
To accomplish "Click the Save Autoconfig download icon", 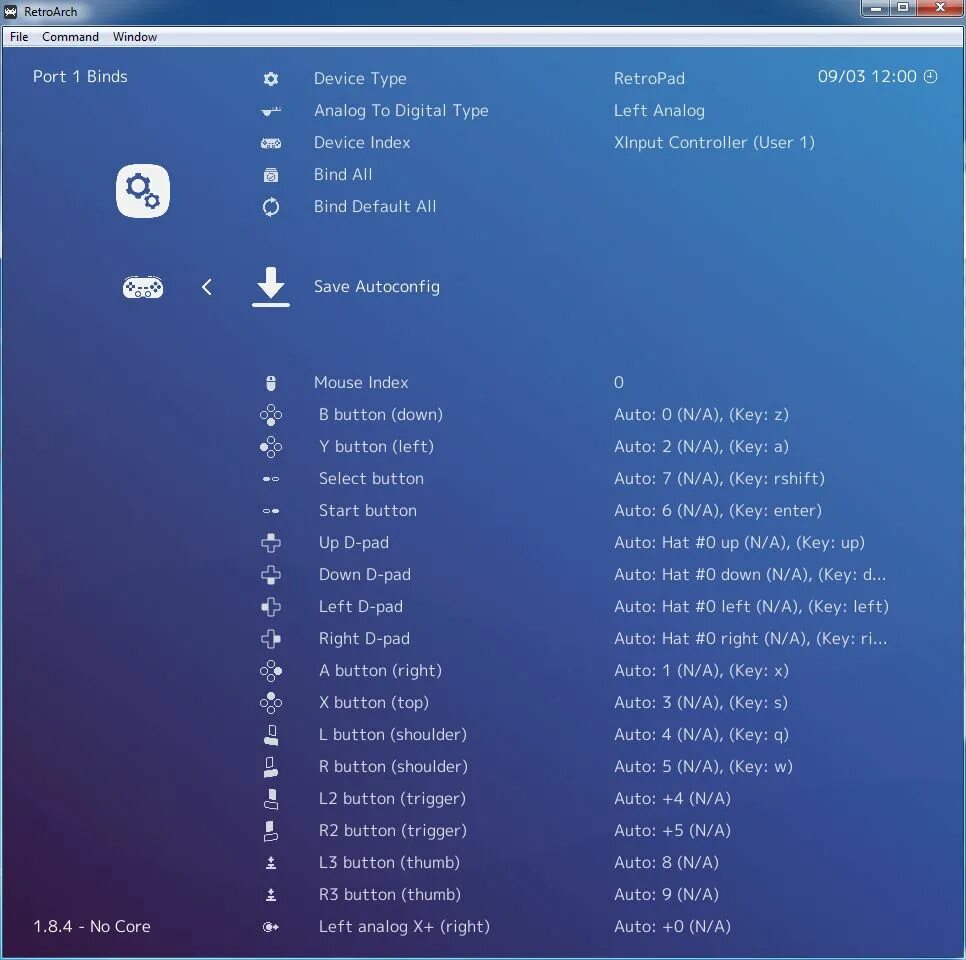I will point(271,287).
